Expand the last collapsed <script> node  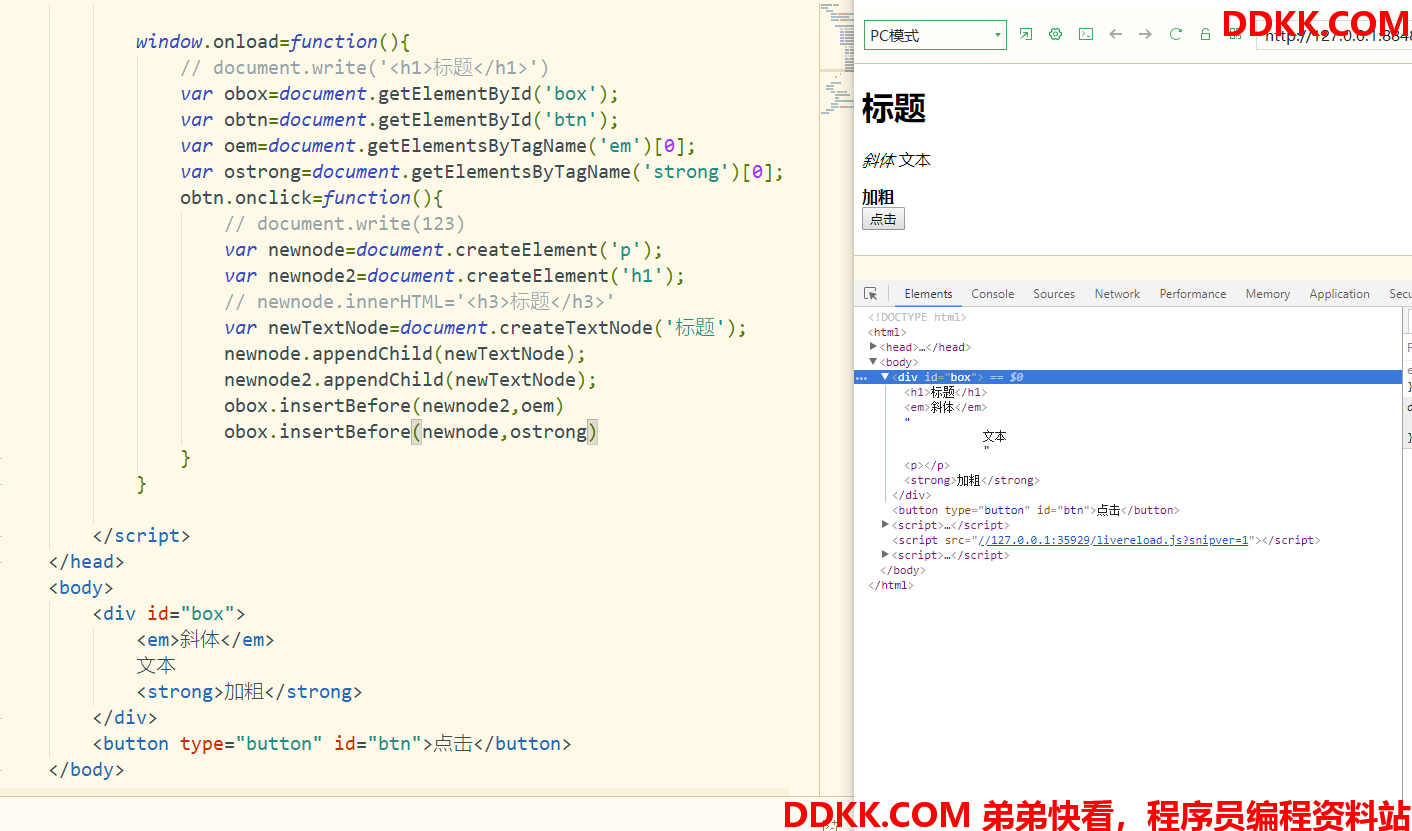[885, 554]
